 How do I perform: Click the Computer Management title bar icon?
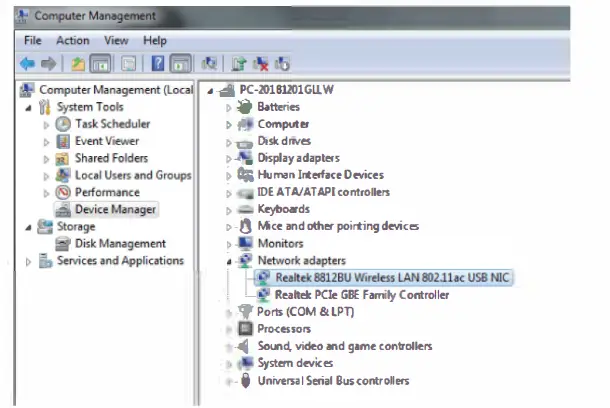23,16
